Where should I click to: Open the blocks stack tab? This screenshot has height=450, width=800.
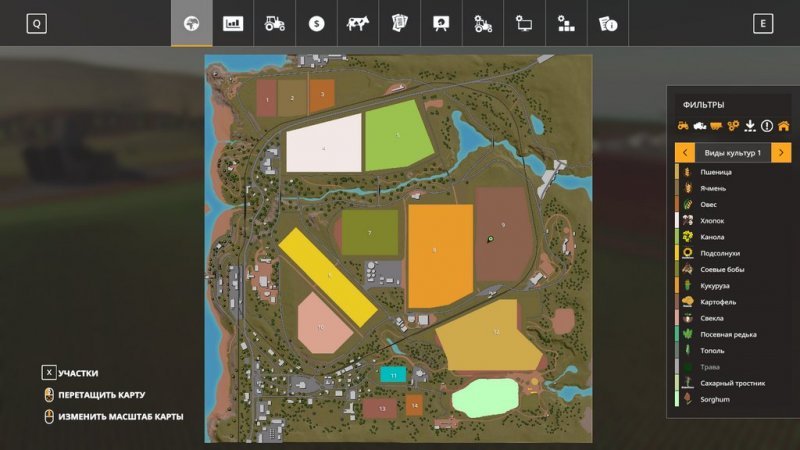pos(566,23)
